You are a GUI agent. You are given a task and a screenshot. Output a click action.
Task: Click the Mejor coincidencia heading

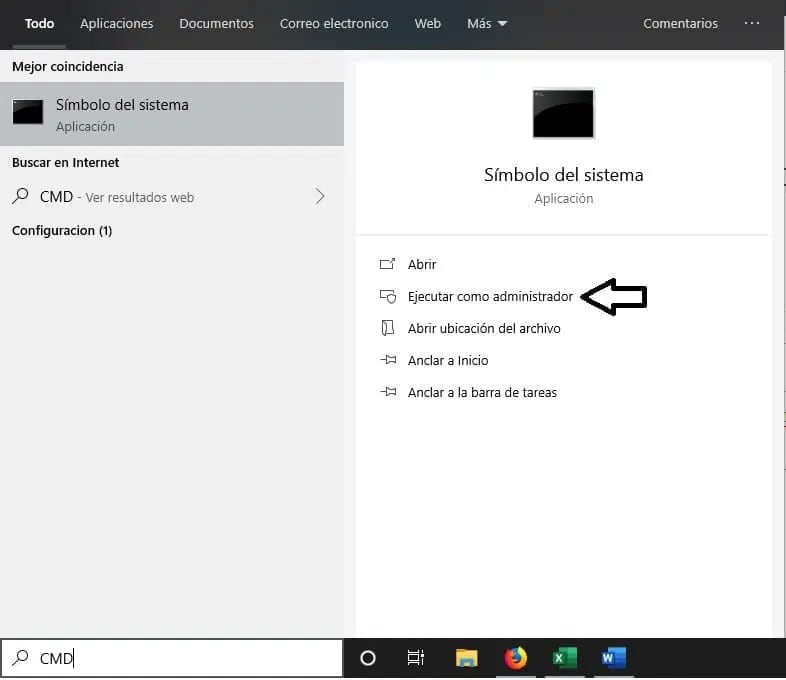[68, 67]
